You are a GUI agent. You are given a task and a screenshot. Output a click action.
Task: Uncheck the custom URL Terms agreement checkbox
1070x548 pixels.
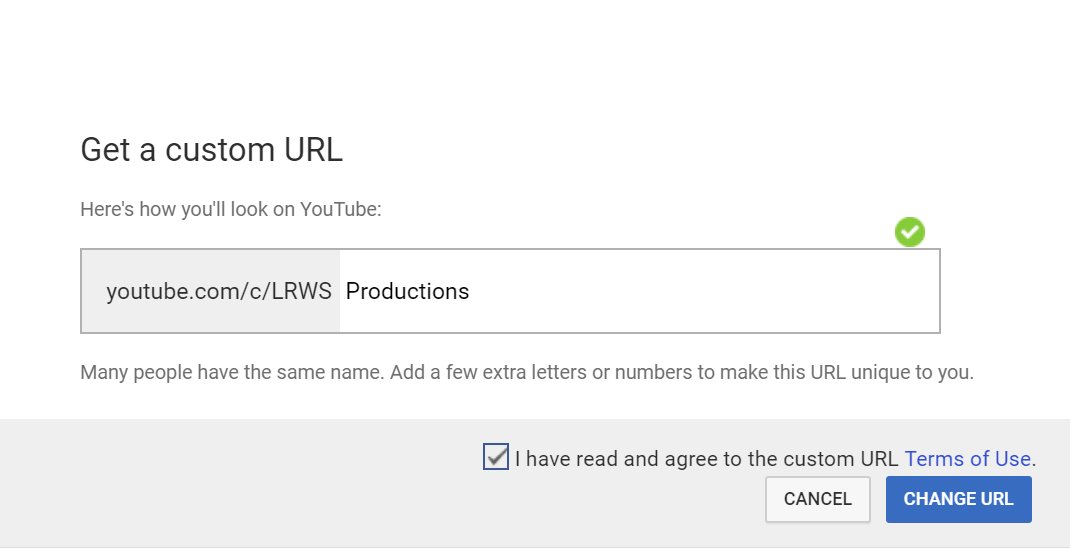tap(495, 457)
